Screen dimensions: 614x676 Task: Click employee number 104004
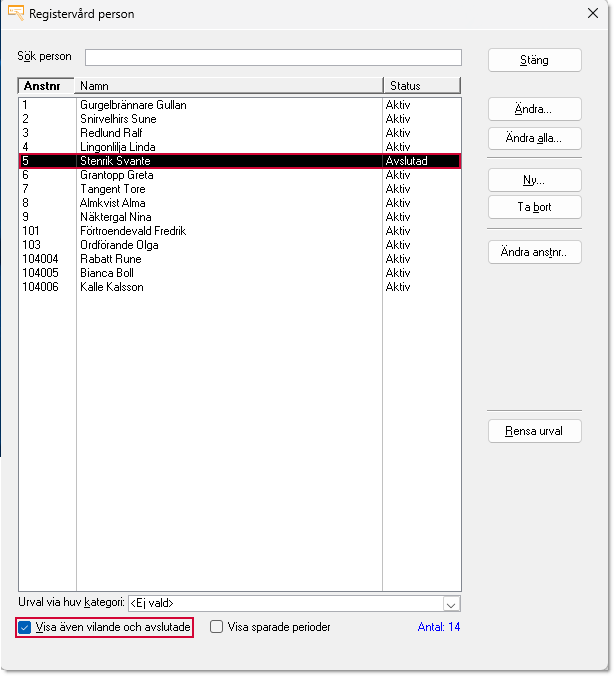click(x=40, y=259)
